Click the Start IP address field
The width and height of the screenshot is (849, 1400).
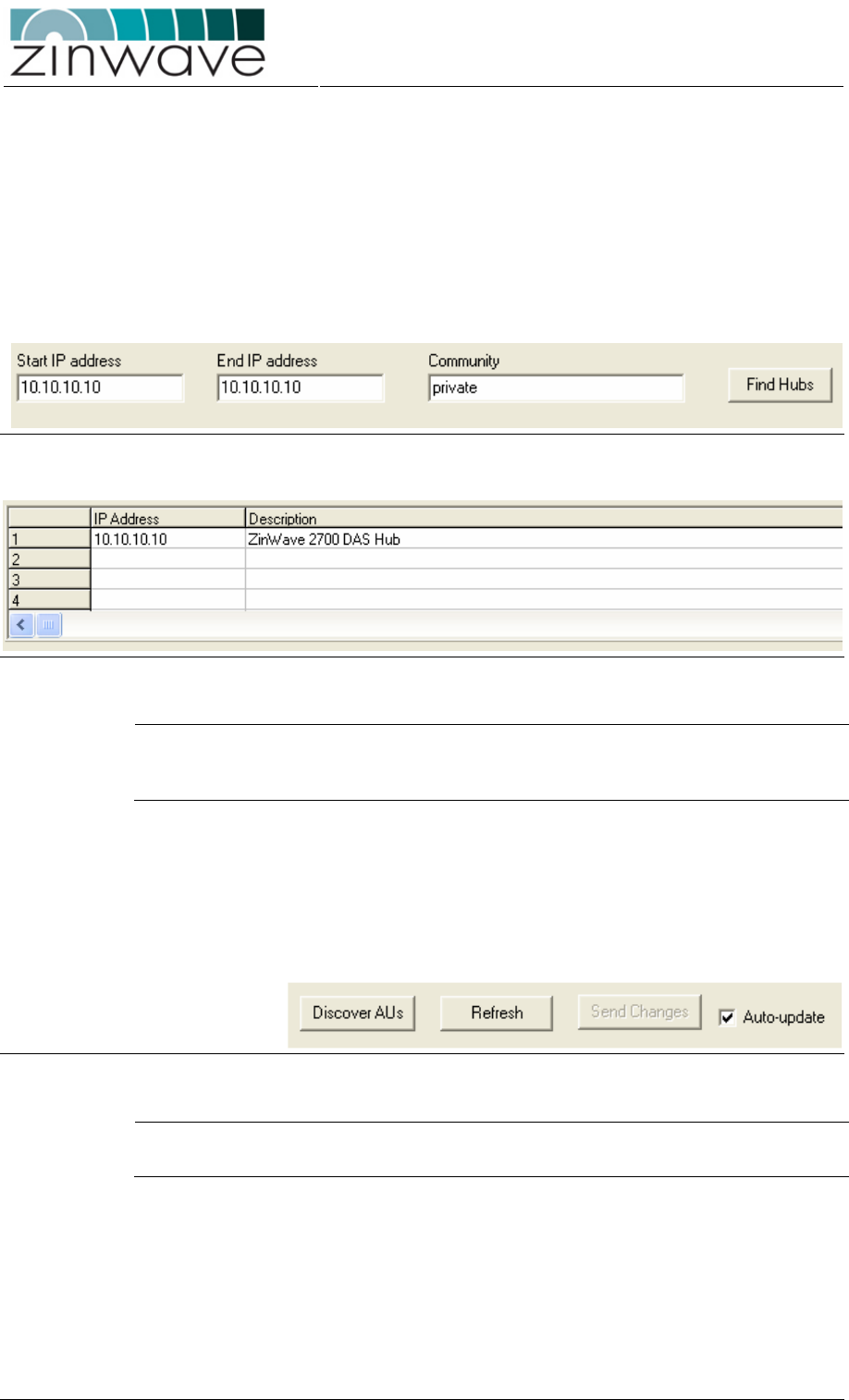point(100,387)
